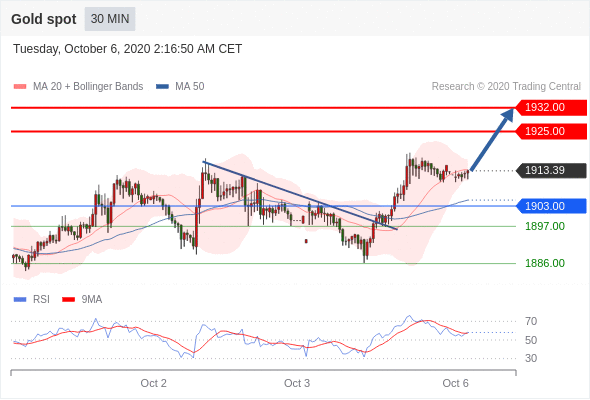Click the Oct 2 date axis label
Image resolution: width=590 pixels, height=400 pixels.
coord(154,383)
